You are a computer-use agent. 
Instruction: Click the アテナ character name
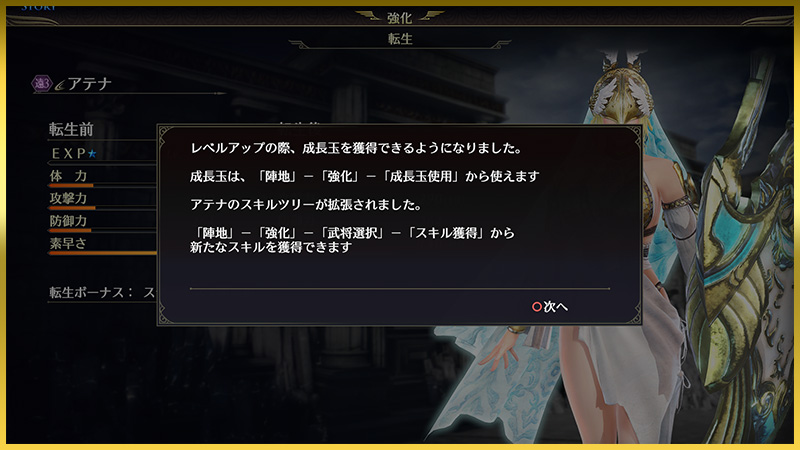pyautogui.click(x=90, y=84)
